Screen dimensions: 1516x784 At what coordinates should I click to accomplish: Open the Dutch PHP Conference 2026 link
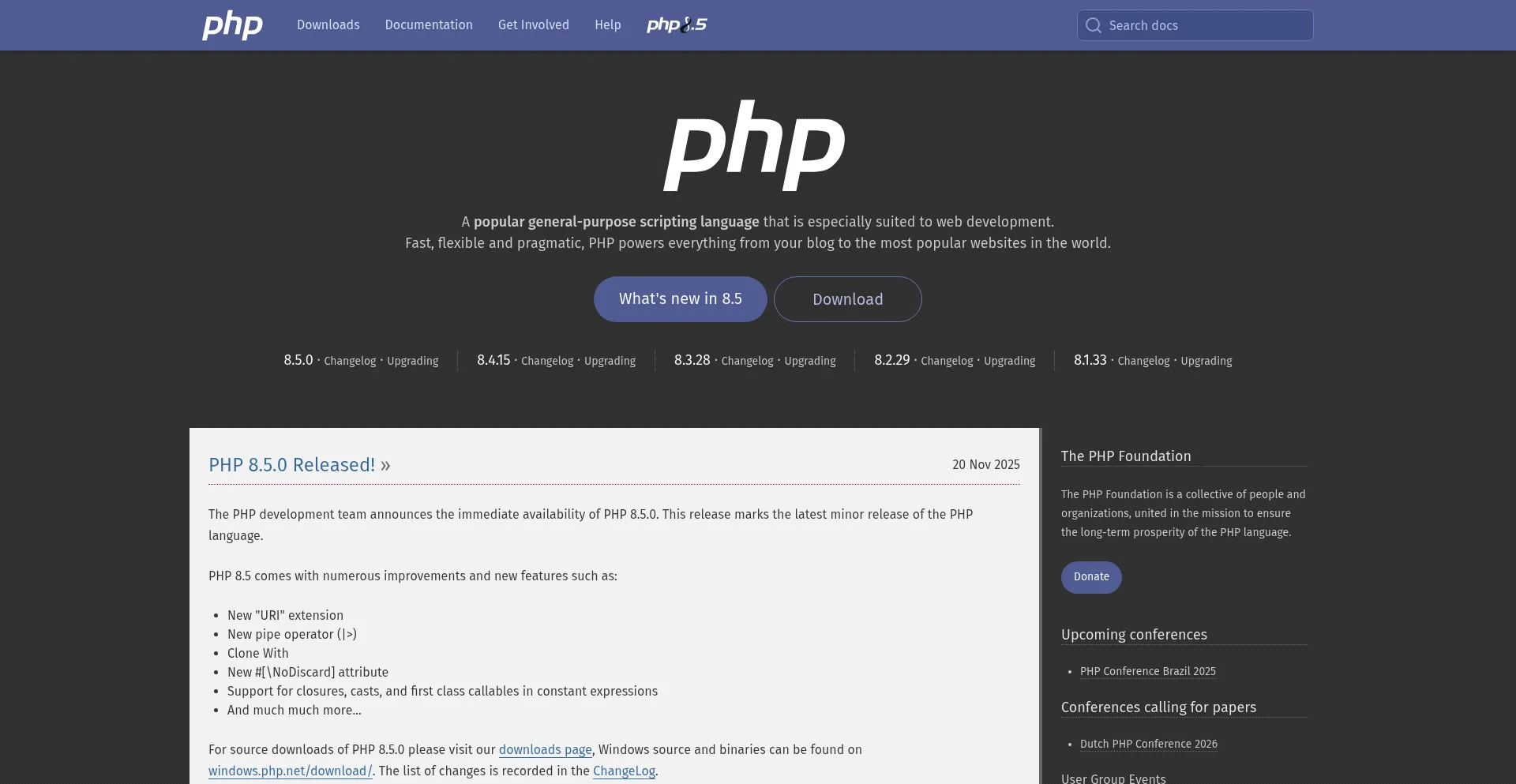(1148, 745)
